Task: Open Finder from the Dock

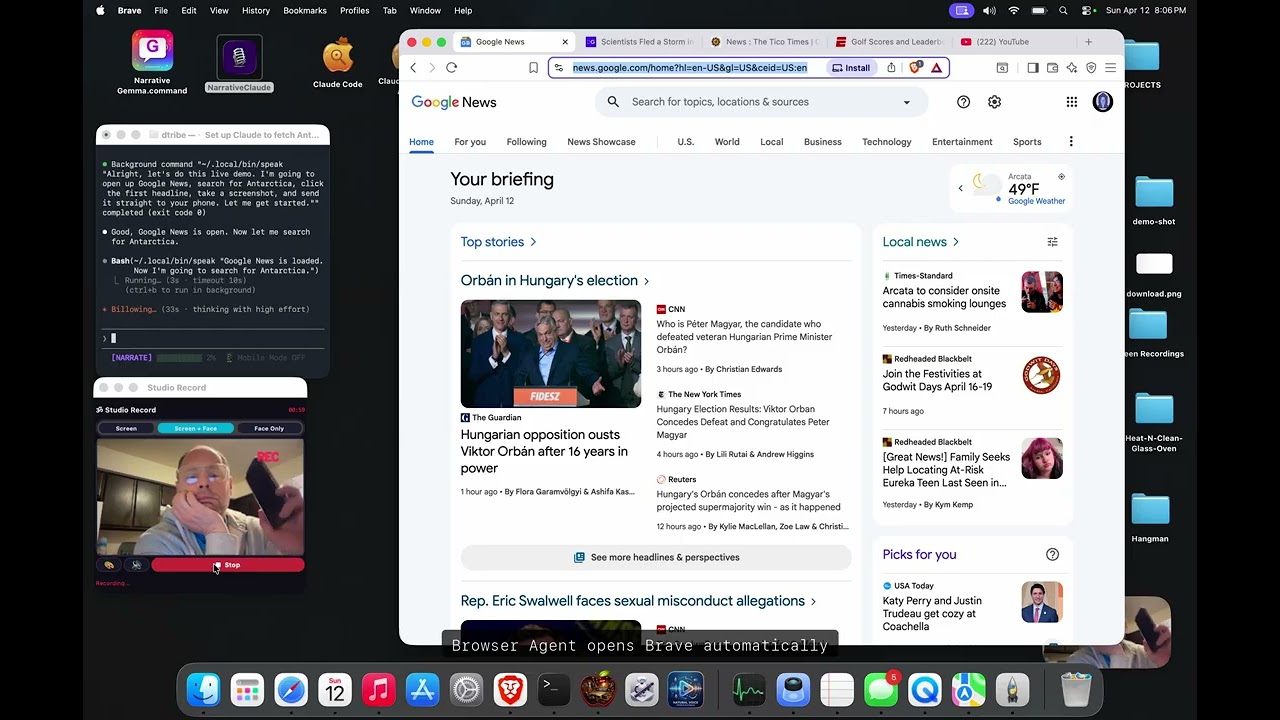Action: click(x=203, y=690)
